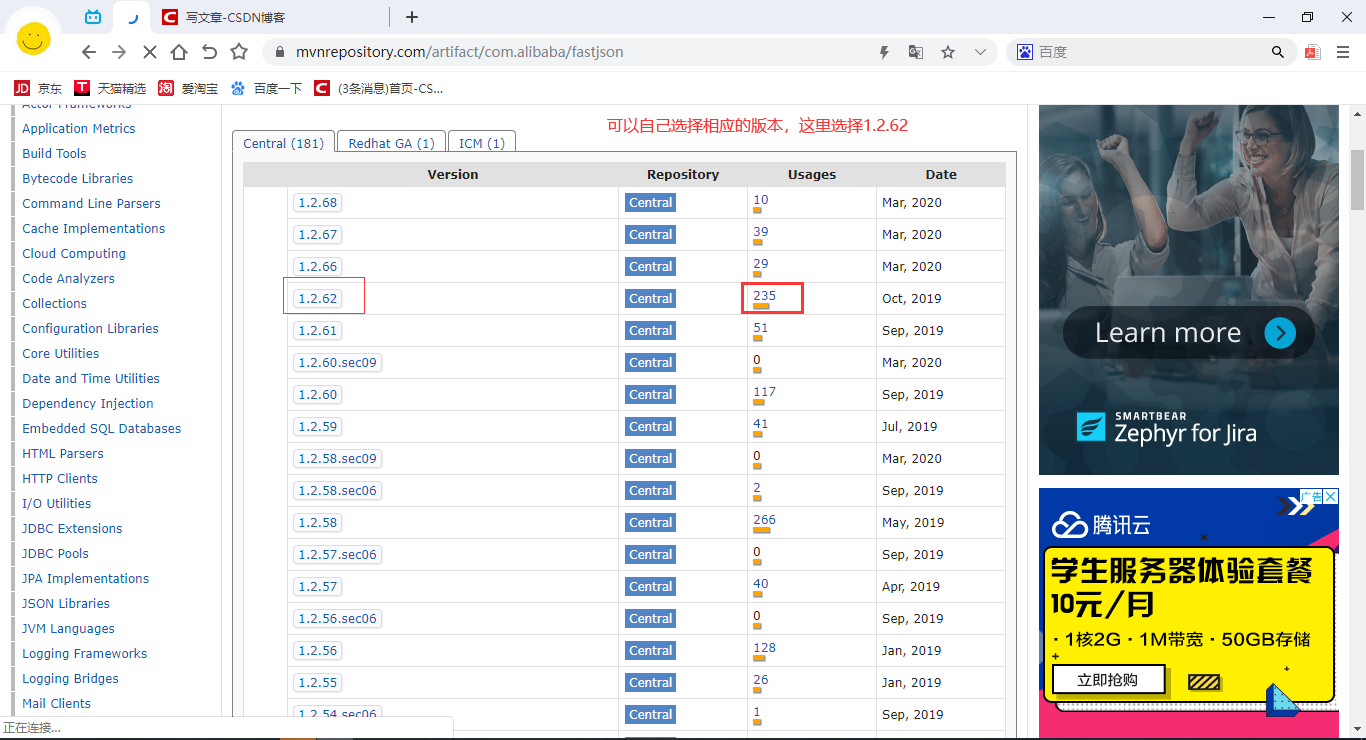Viewport: 1366px width, 740px height.
Task: Click the Central repository badge for 1.2.68
Action: (650, 202)
